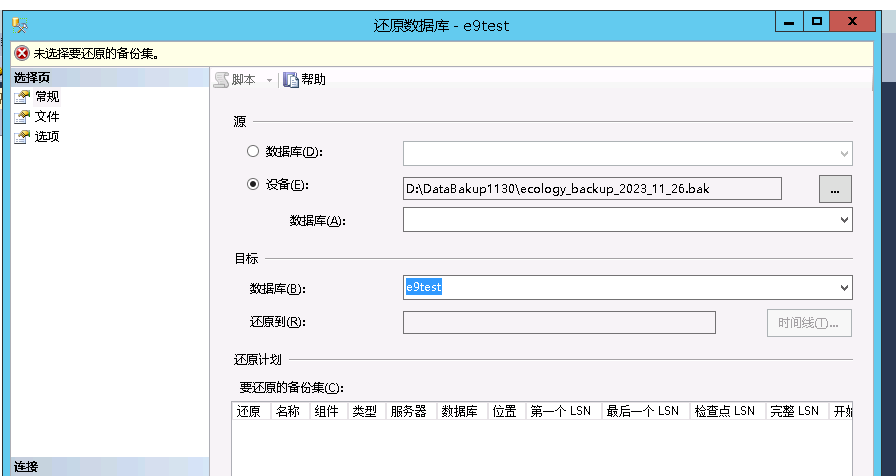The image size is (896, 476).
Task: Click the red error icon in the message bar
Action: tap(22, 54)
